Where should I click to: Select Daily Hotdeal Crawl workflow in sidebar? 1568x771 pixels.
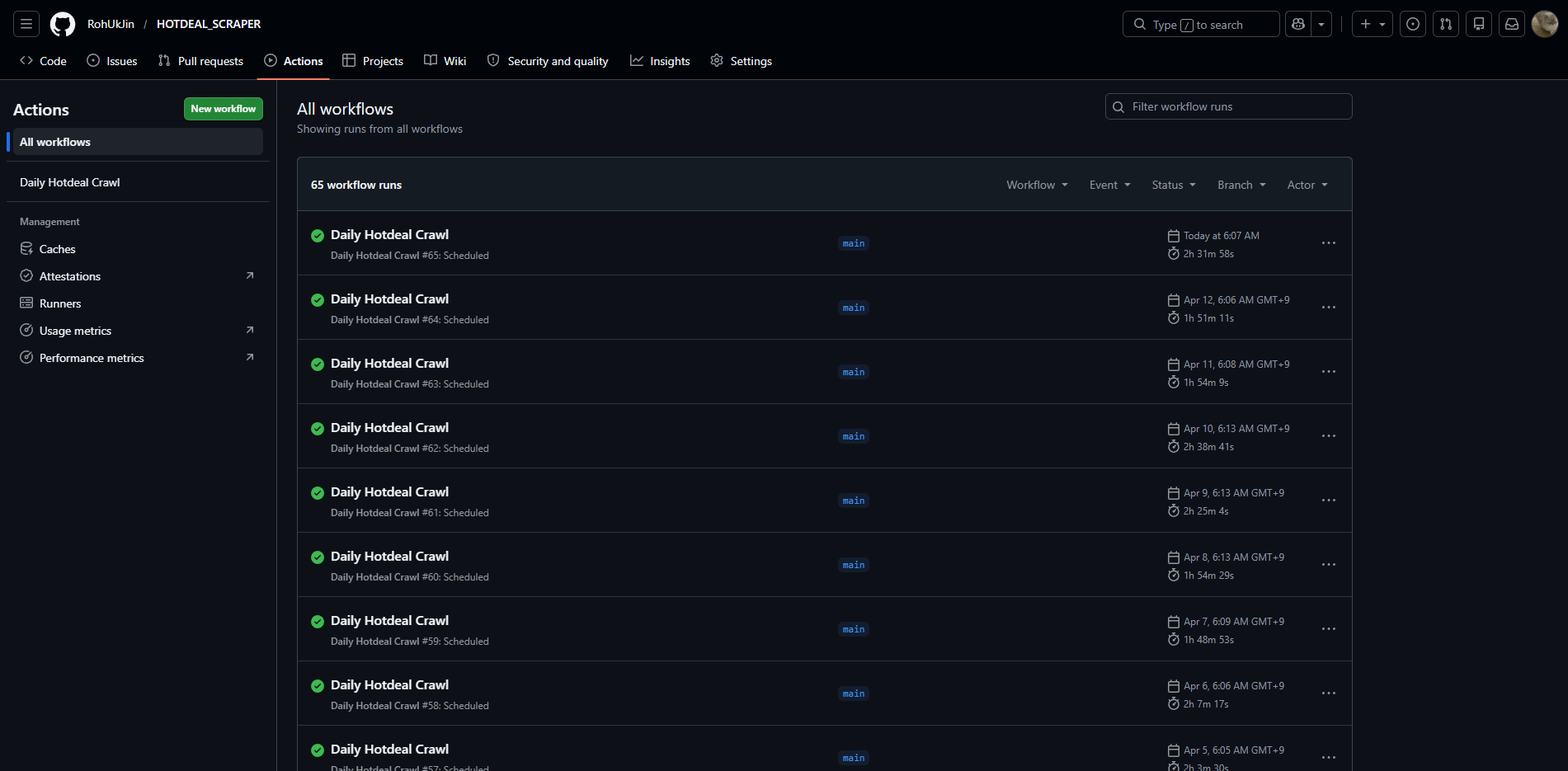pos(138,182)
